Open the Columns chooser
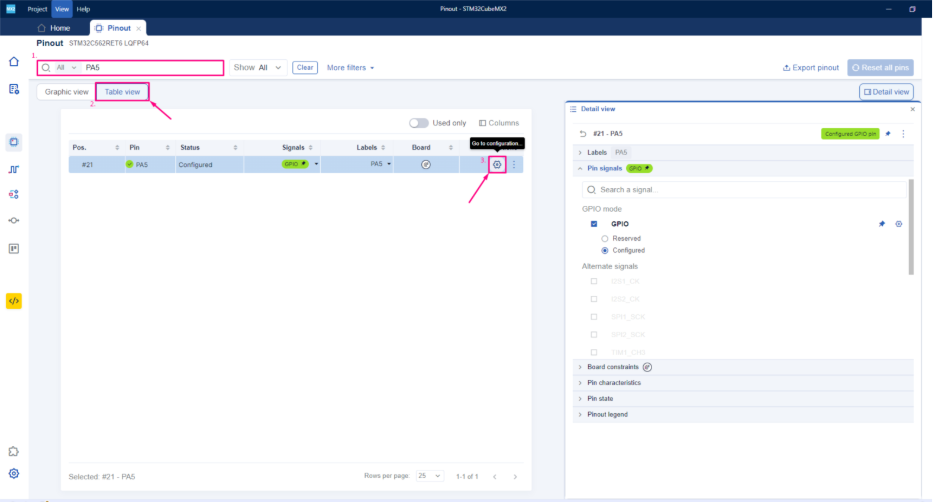The height and width of the screenshot is (502, 933). point(499,123)
